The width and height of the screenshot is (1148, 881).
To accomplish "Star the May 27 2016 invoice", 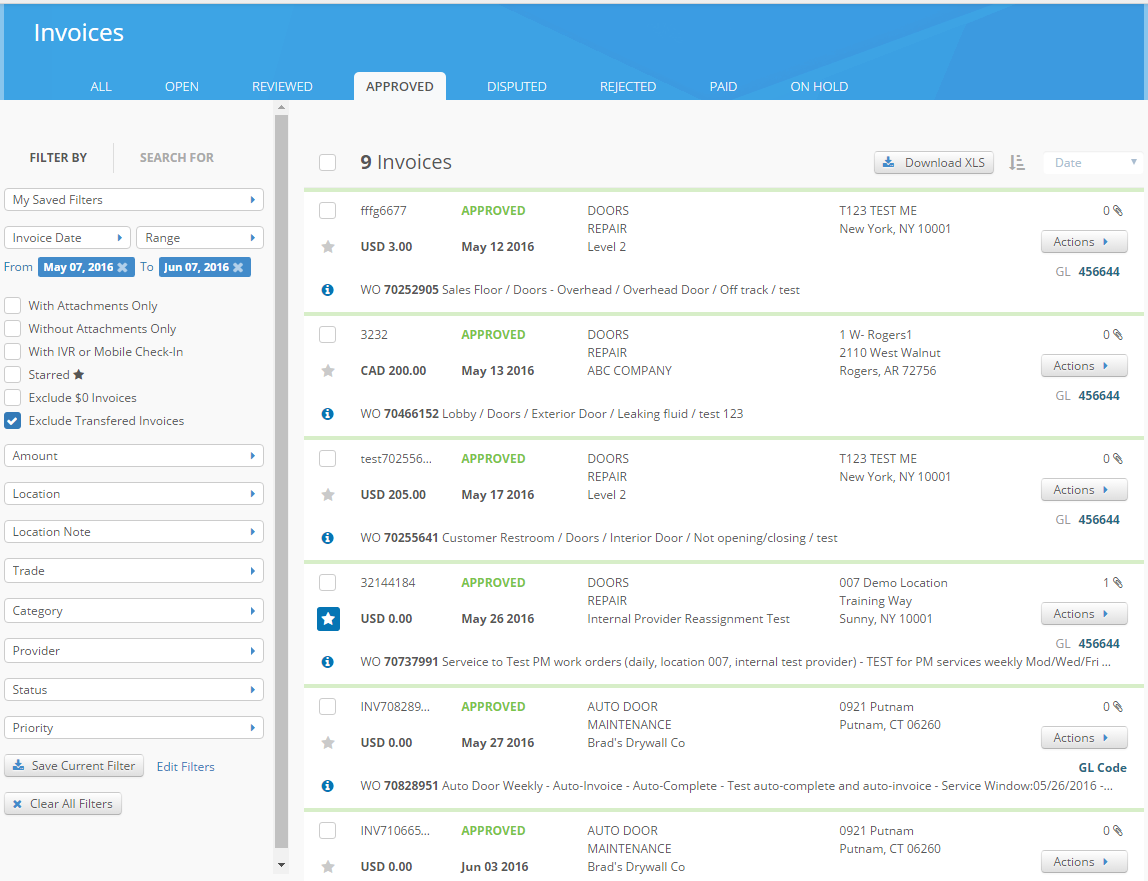I will (x=328, y=743).
